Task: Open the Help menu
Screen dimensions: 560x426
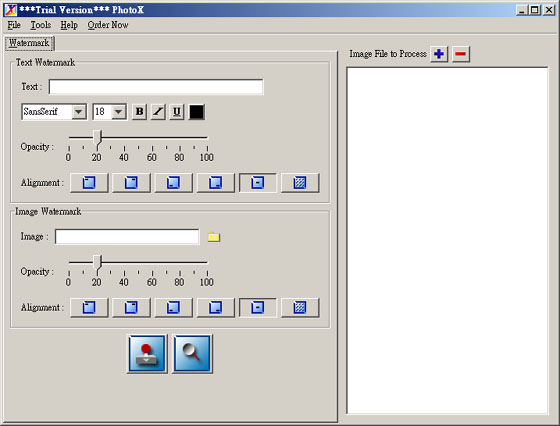Action: pyautogui.click(x=69, y=25)
